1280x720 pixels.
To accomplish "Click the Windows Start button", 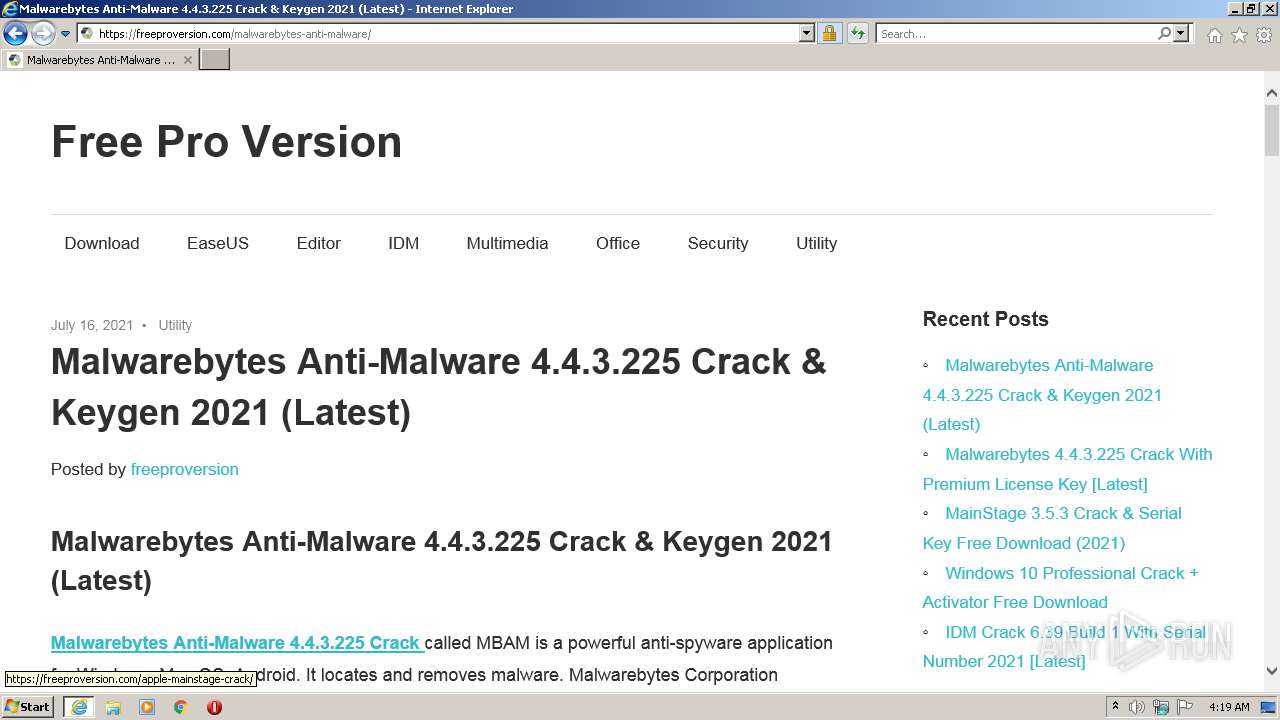I will pyautogui.click(x=27, y=707).
